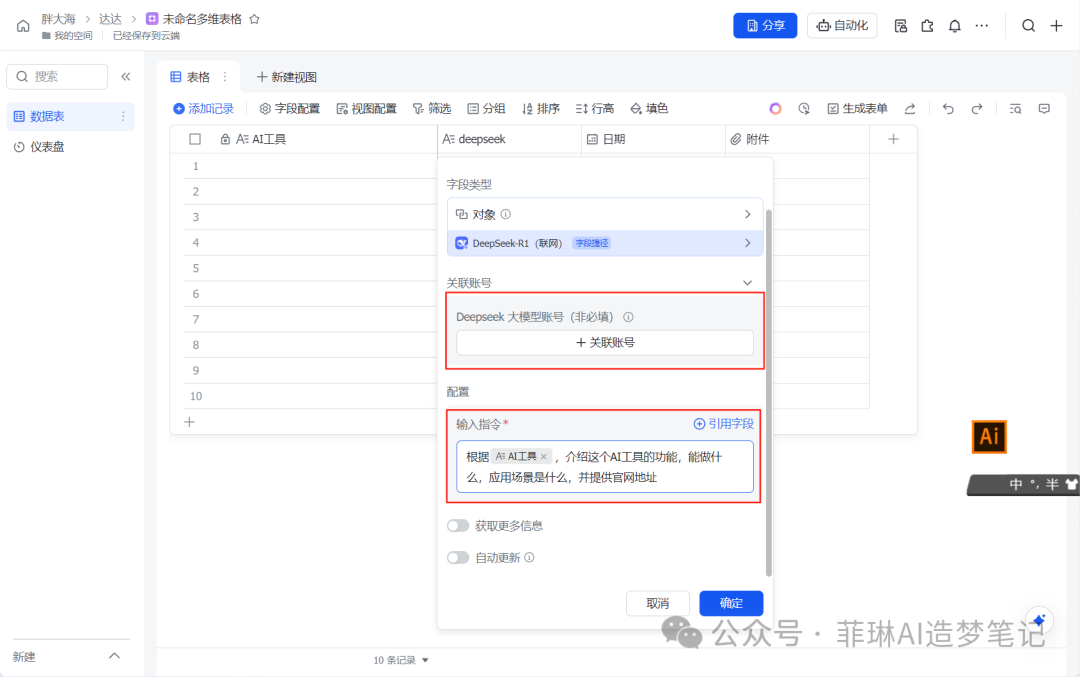The height and width of the screenshot is (677, 1080).
Task: Click the 附件 column header
Action: click(797, 139)
